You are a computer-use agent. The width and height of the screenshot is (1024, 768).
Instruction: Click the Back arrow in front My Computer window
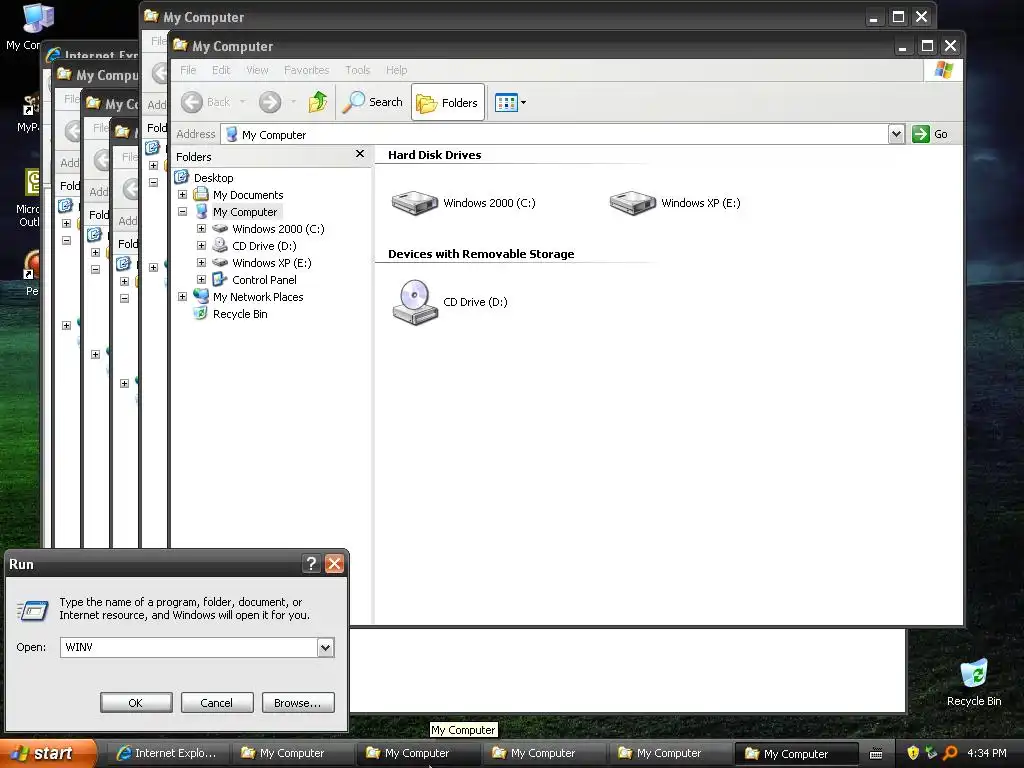pyautogui.click(x=192, y=102)
